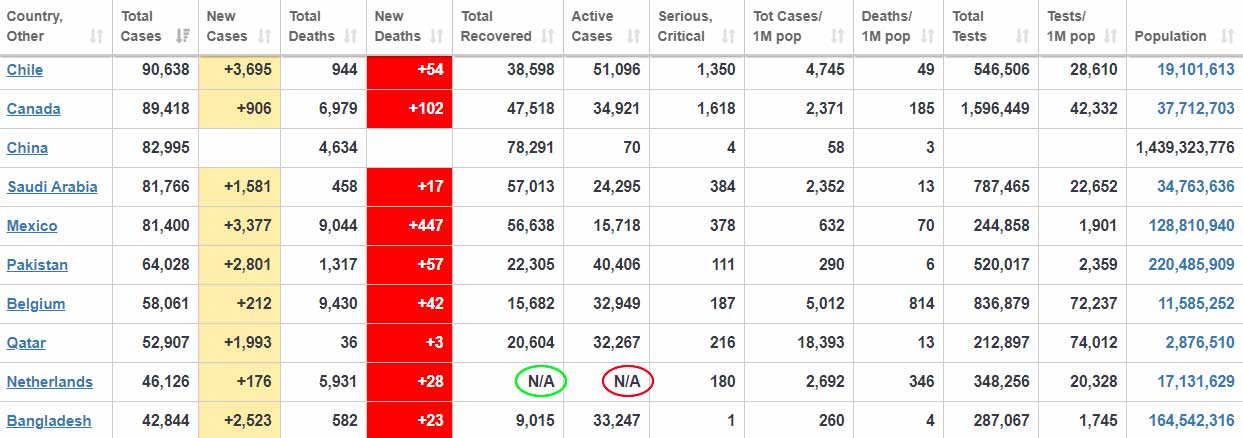Open the China country link
Viewport: 1243px width, 438px height.
pos(27,148)
